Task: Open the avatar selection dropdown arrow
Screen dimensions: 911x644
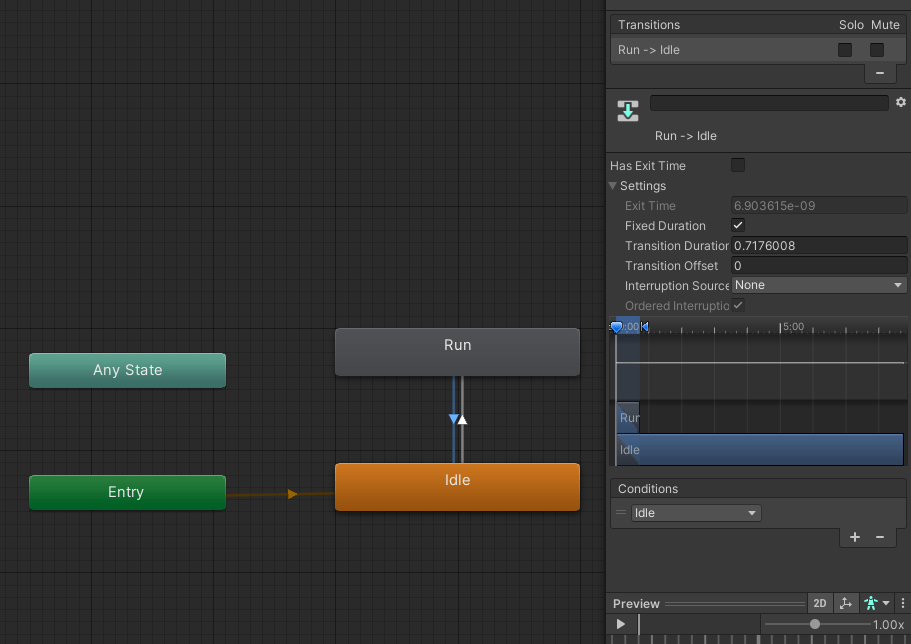Action: pos(886,603)
